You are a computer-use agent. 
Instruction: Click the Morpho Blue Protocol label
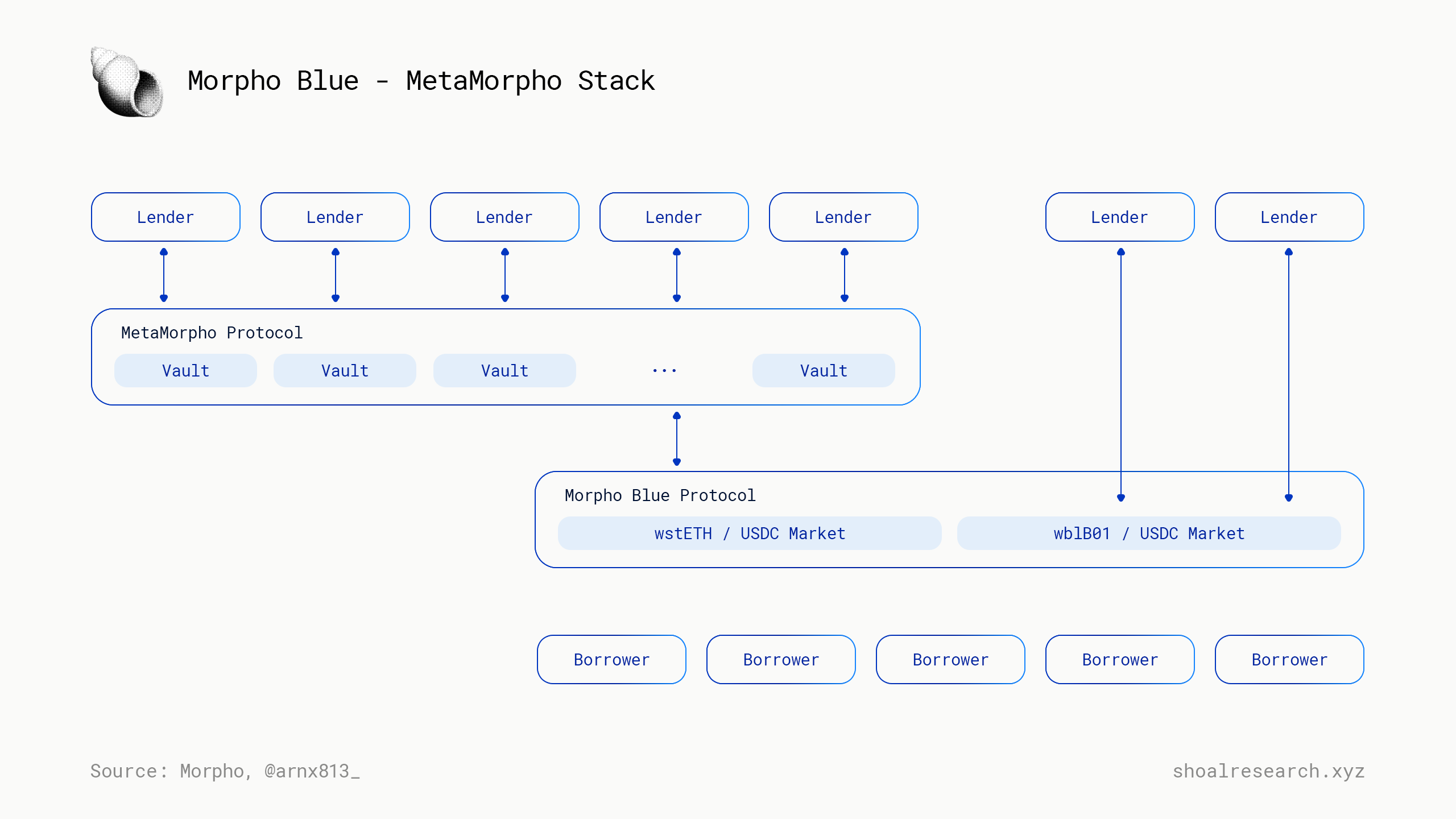coord(660,495)
